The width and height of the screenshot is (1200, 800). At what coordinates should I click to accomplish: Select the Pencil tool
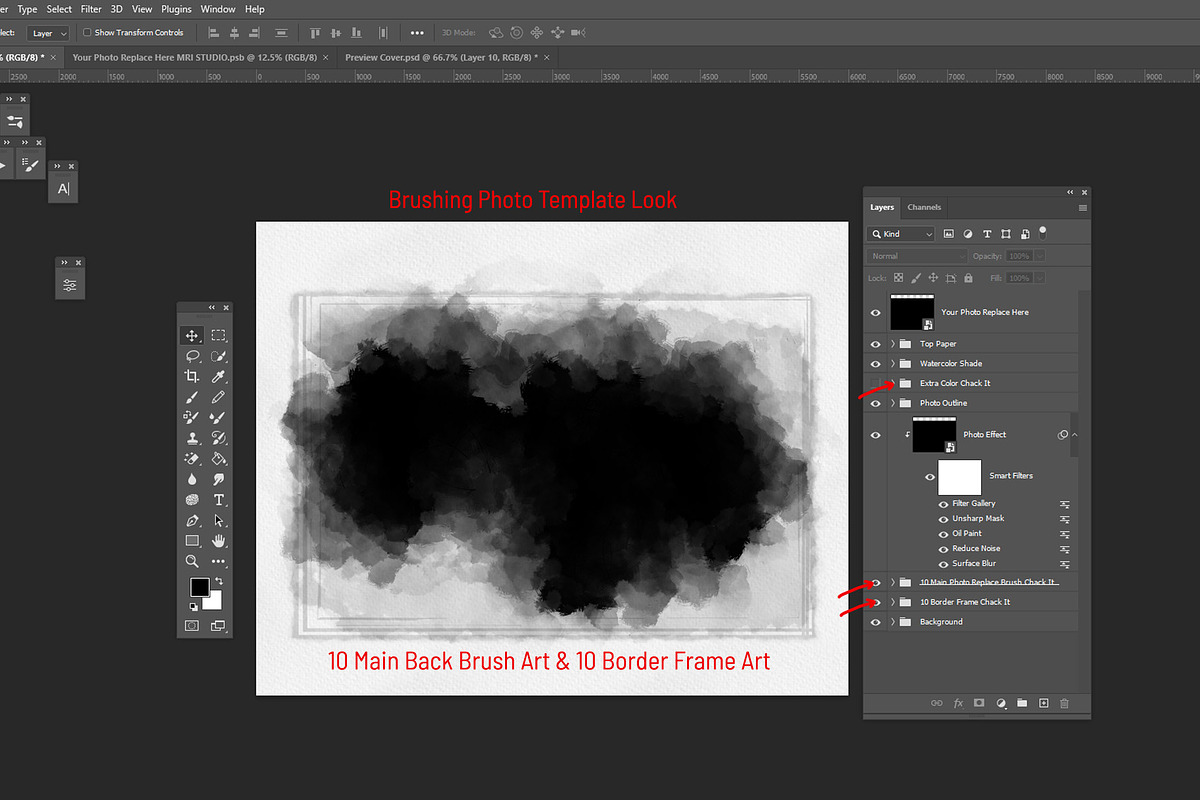218,397
